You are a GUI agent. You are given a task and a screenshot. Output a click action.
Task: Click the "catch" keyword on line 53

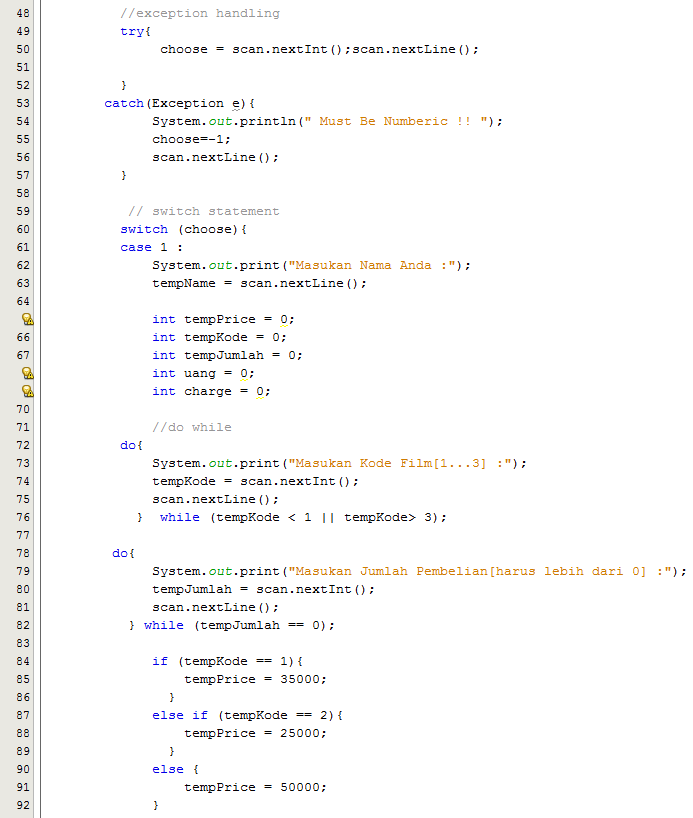(x=124, y=103)
